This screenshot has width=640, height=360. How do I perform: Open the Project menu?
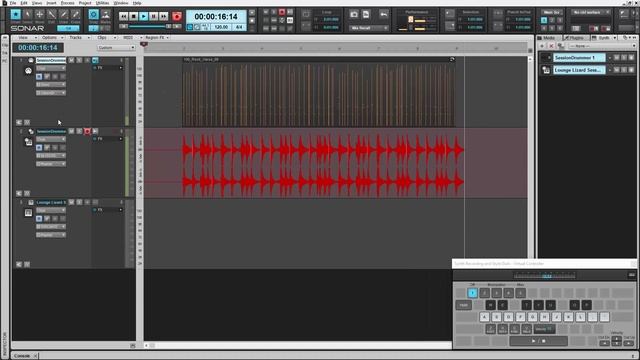[x=85, y=3]
